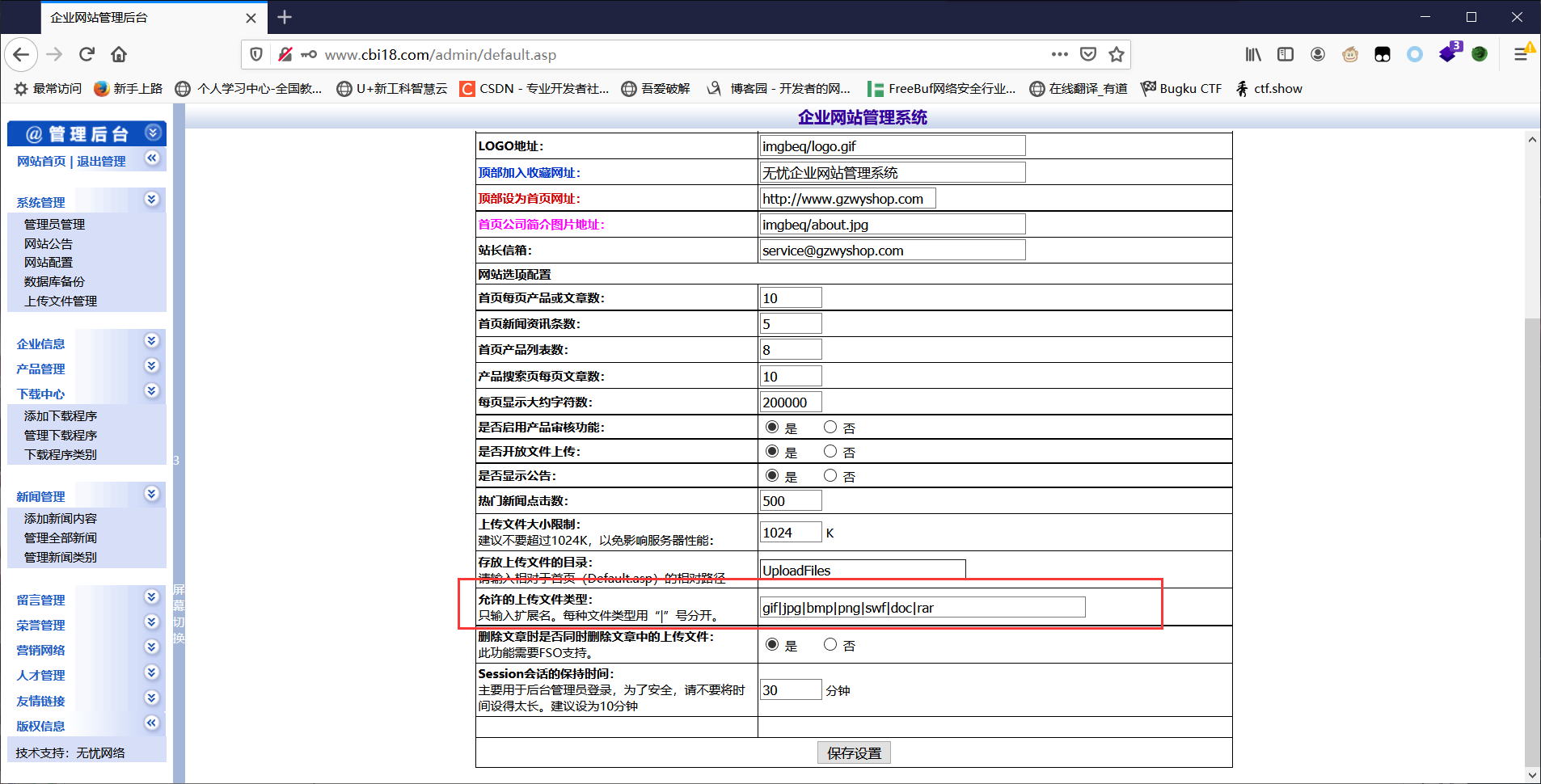The height and width of the screenshot is (784, 1541).
Task: Open a new browser tab
Action: click(285, 17)
